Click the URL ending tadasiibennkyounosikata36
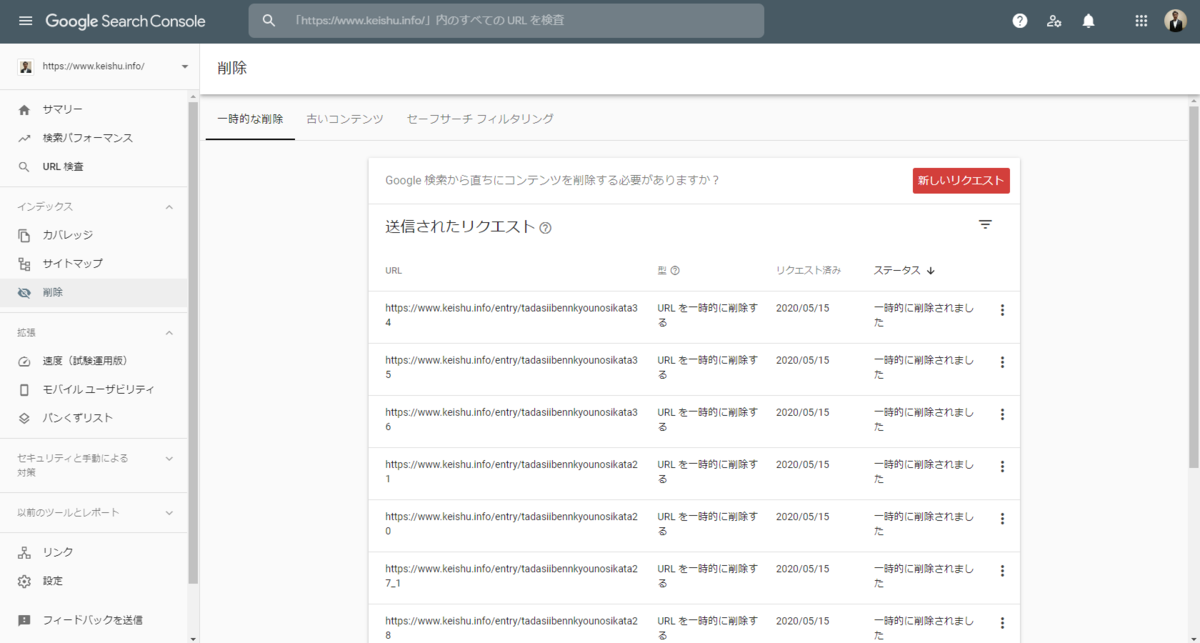The height and width of the screenshot is (643, 1200). [511, 420]
